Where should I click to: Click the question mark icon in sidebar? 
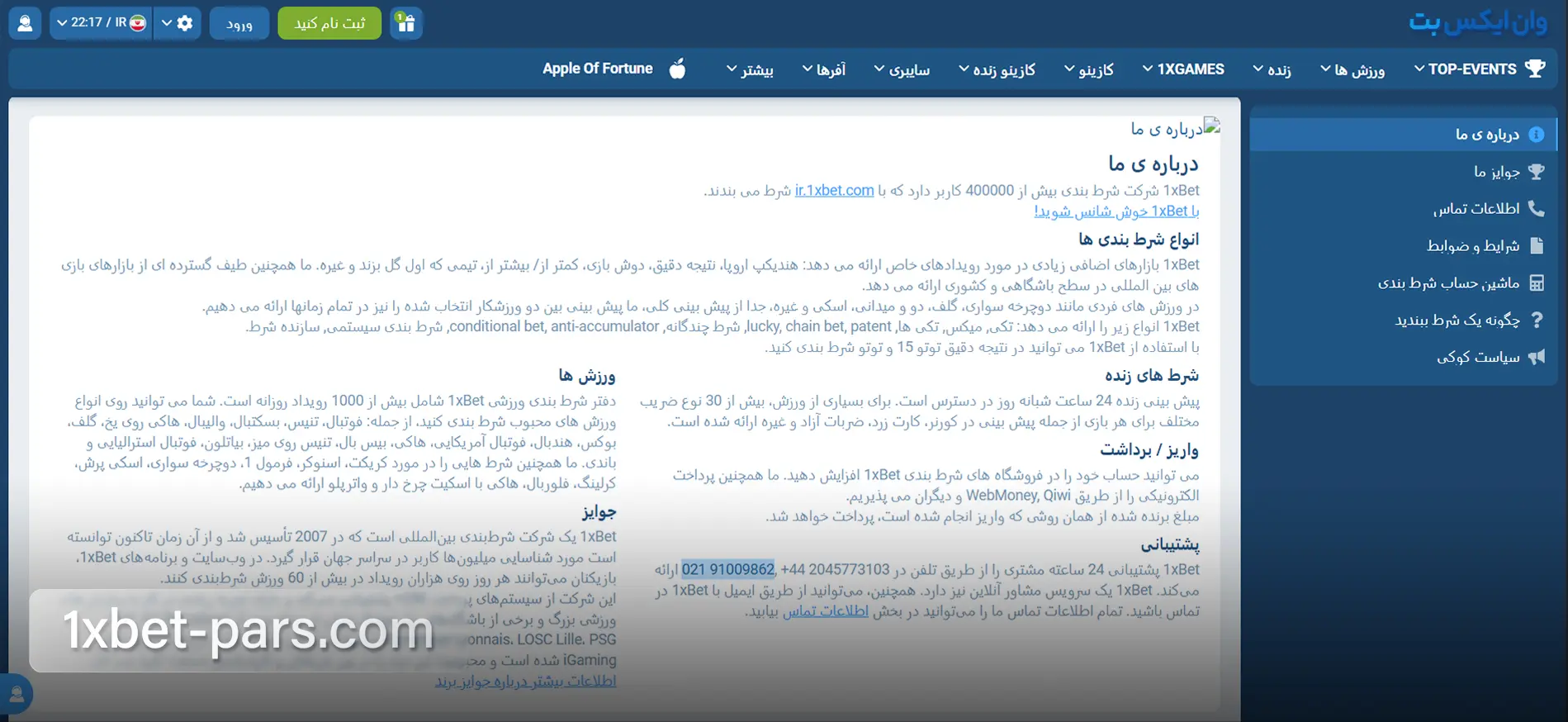click(1536, 320)
